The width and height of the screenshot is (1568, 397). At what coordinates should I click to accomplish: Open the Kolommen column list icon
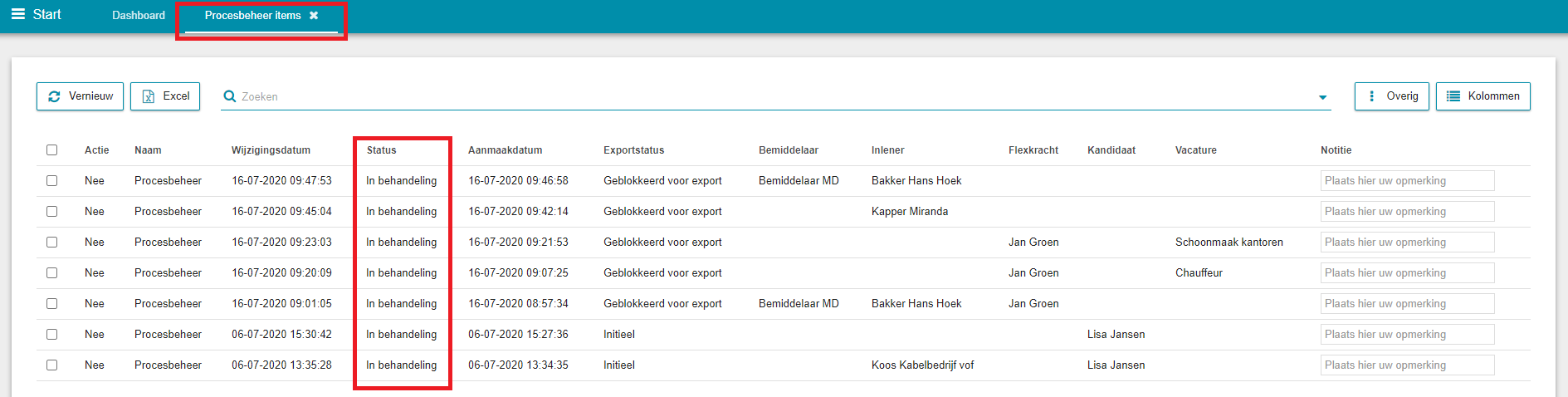tap(1453, 96)
